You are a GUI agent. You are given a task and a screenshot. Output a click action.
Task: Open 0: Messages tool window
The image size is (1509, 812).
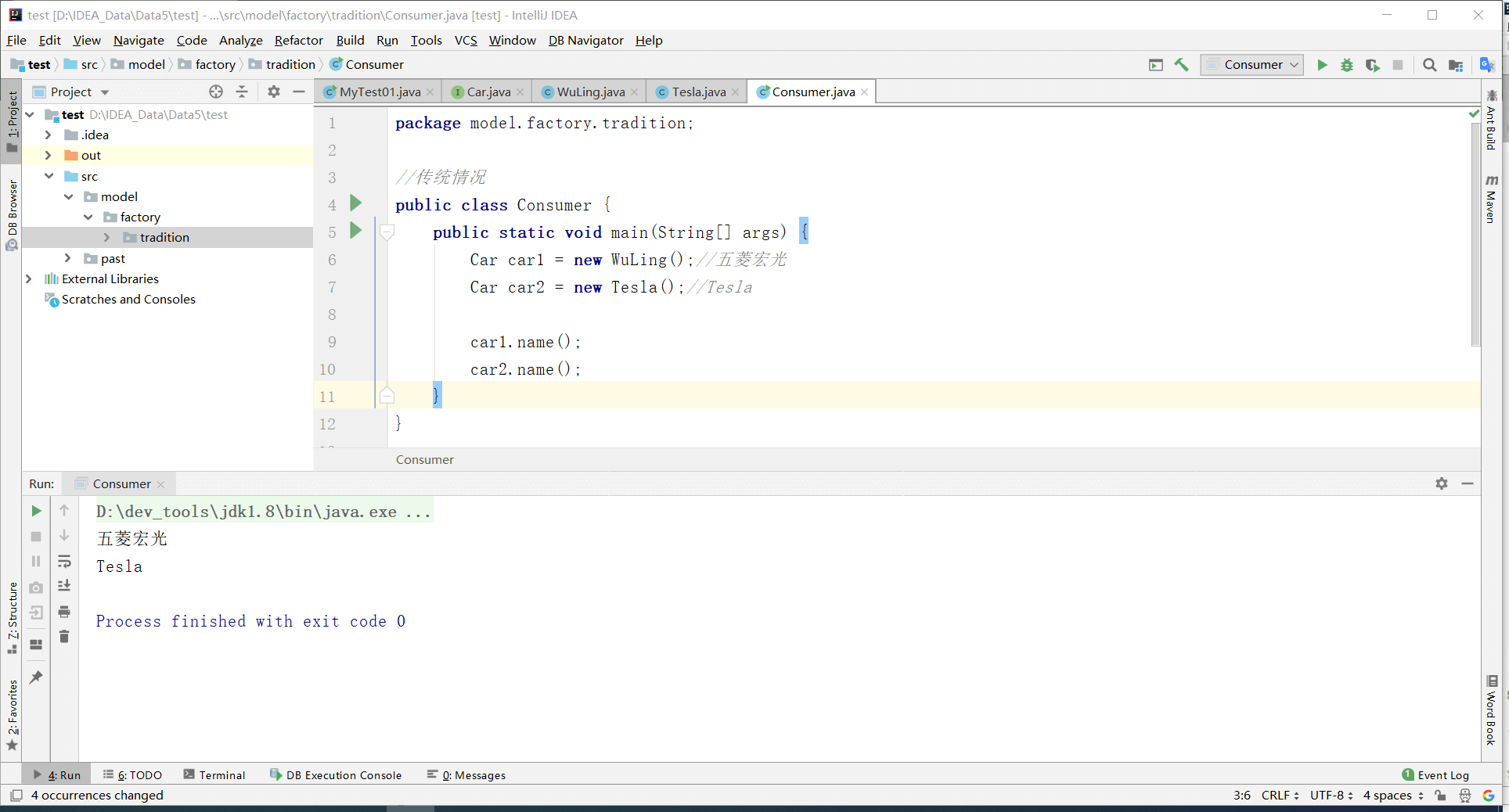(x=466, y=775)
